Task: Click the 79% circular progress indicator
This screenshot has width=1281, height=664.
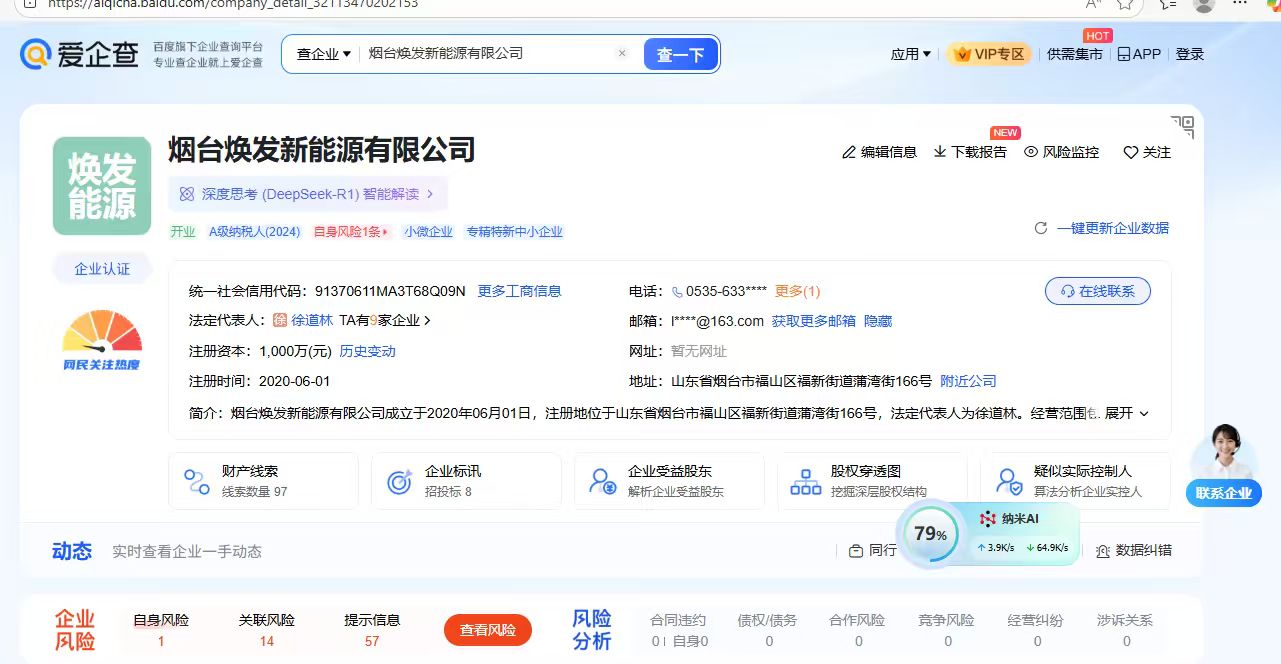Action: click(930, 534)
